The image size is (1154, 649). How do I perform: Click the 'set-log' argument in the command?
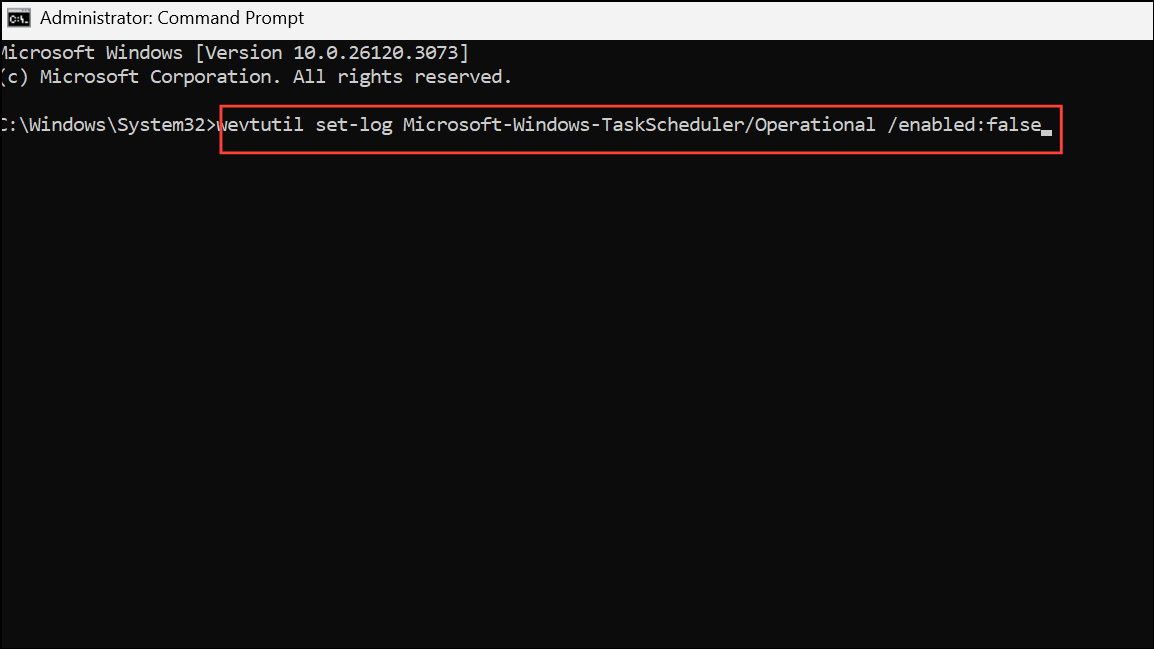[x=354, y=125]
